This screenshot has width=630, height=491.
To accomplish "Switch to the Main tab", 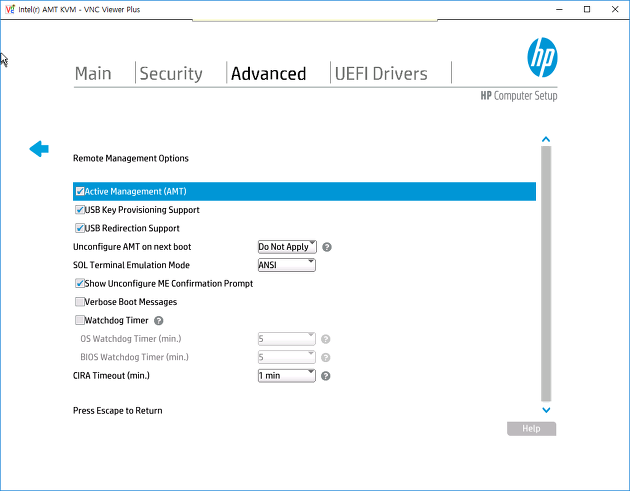I will click(x=93, y=74).
